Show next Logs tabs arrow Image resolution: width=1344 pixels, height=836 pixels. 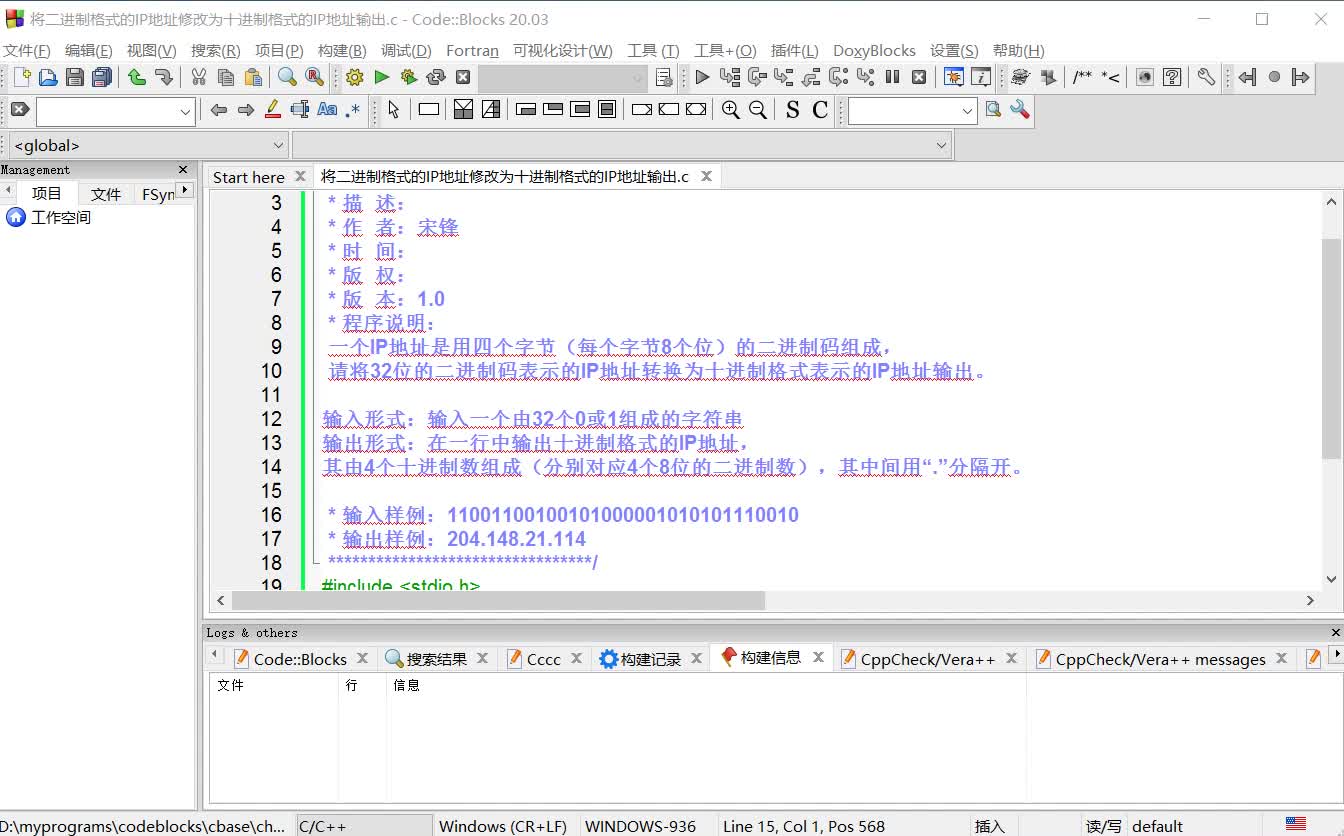tap(1335, 655)
